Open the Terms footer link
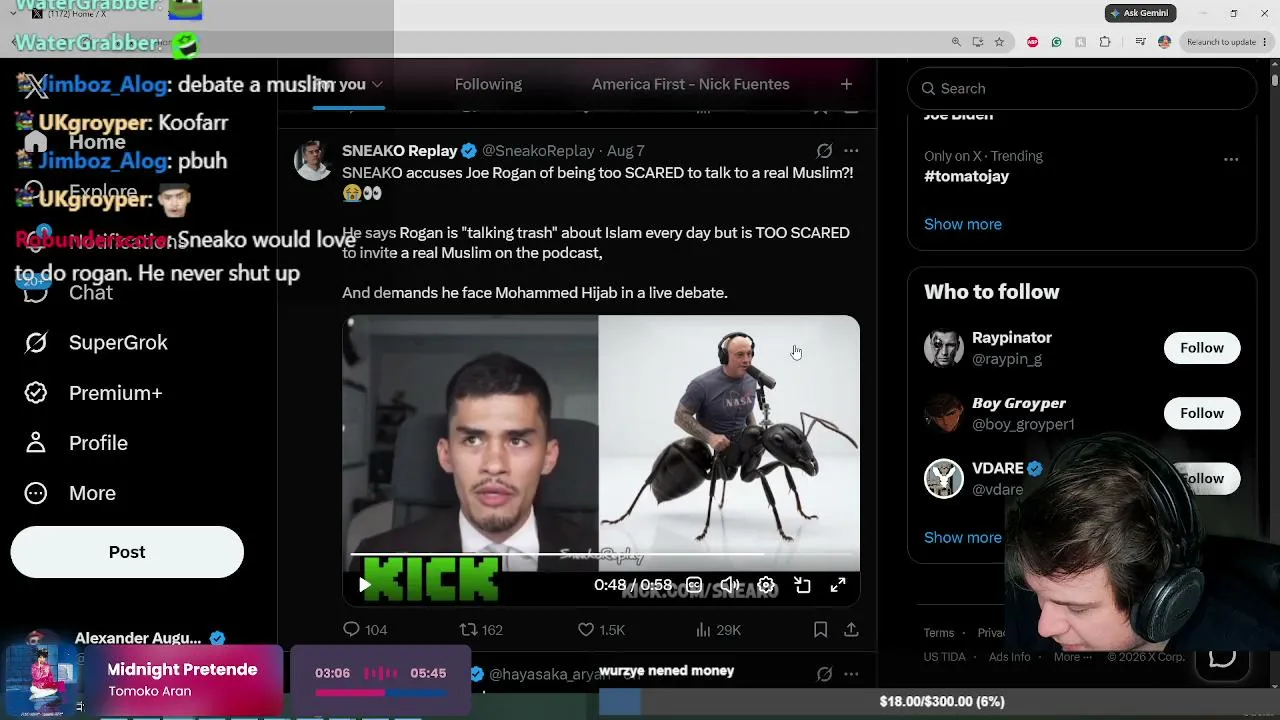This screenshot has width=1280, height=720. click(939, 633)
